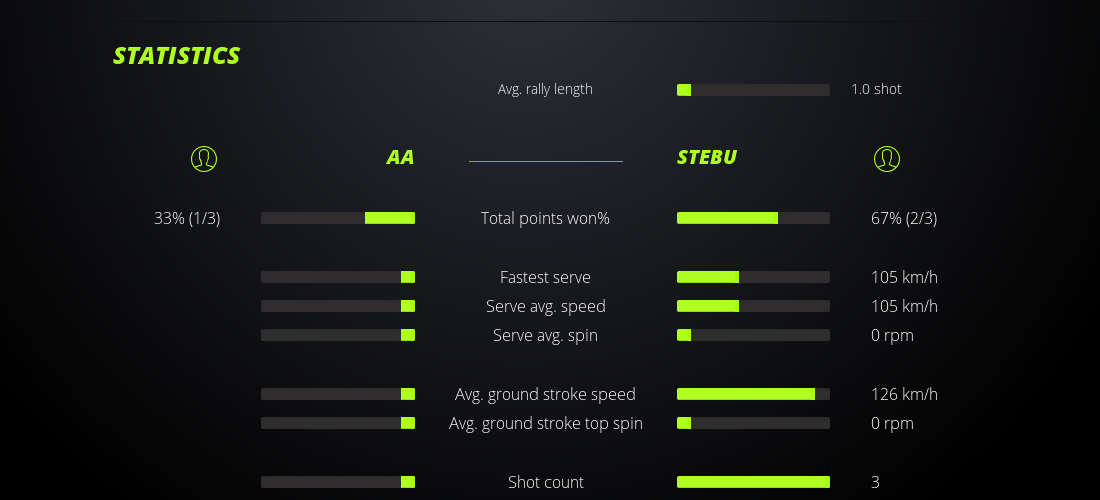Click STEBU's Serve avg. speed bar
1100x500 pixels.
[x=753, y=306]
